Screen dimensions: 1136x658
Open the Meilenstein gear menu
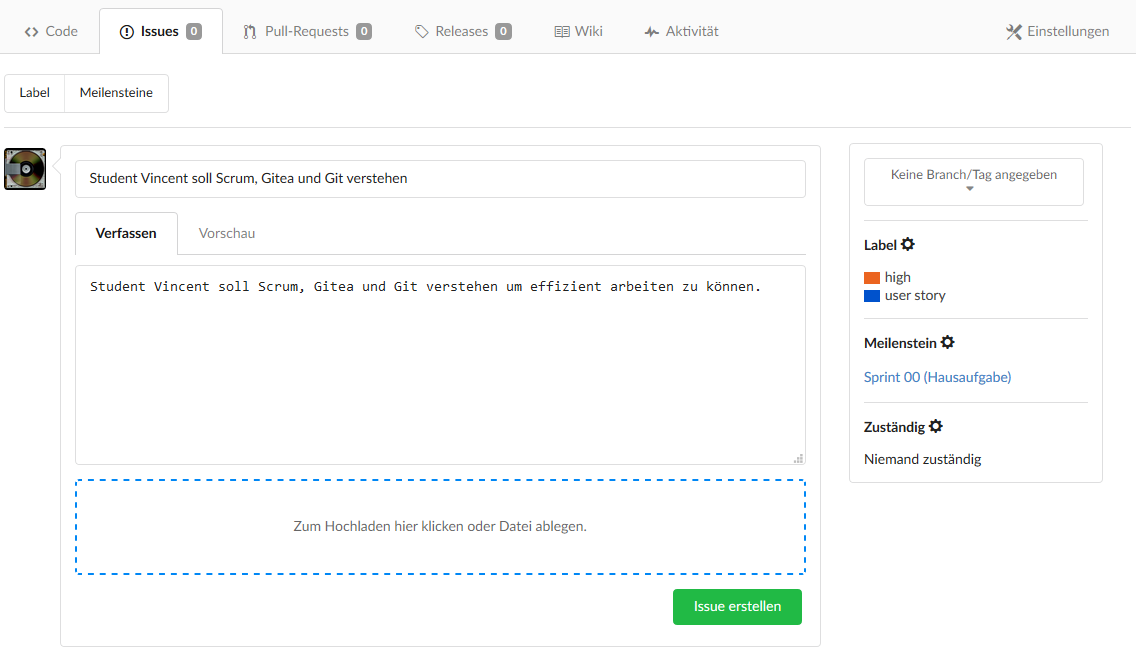(948, 343)
